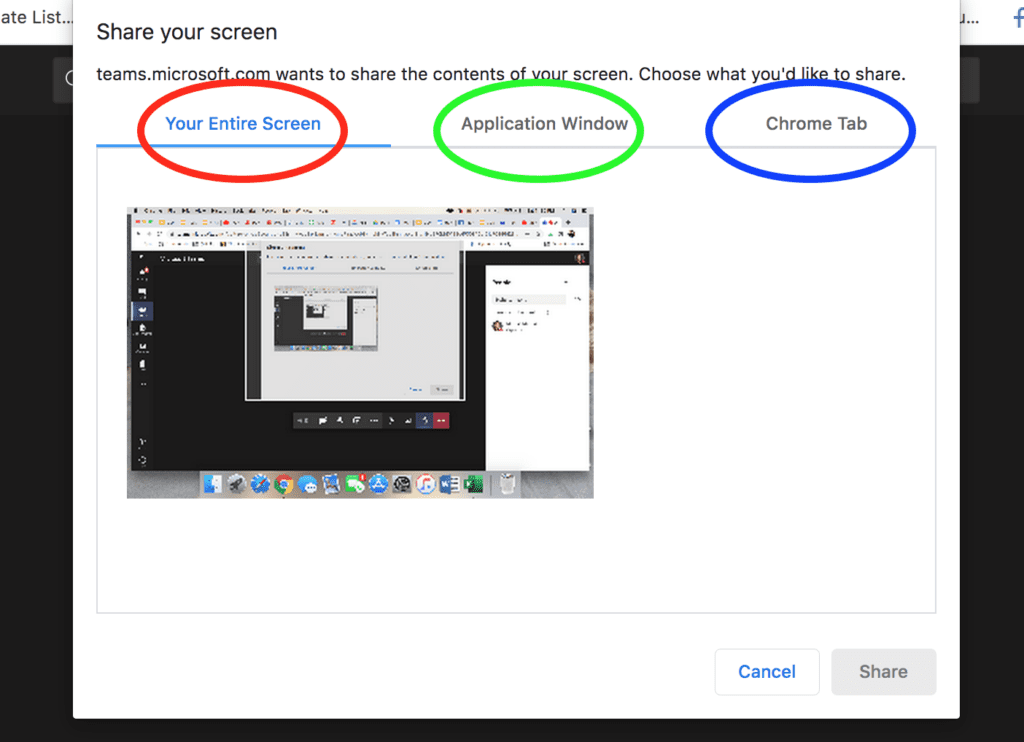This screenshot has width=1024, height=742.
Task: Switch to the Application Window tab
Action: pyautogui.click(x=544, y=123)
